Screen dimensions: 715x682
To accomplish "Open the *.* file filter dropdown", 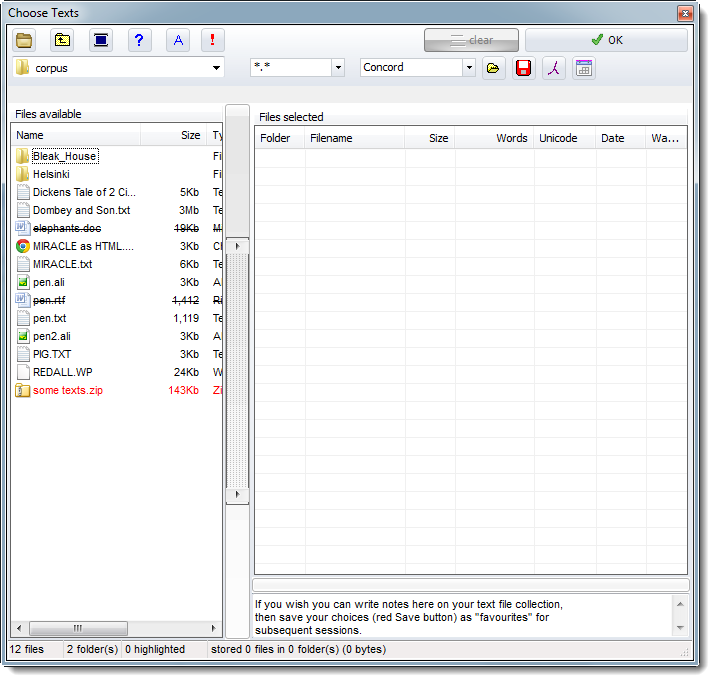I will click(x=338, y=68).
